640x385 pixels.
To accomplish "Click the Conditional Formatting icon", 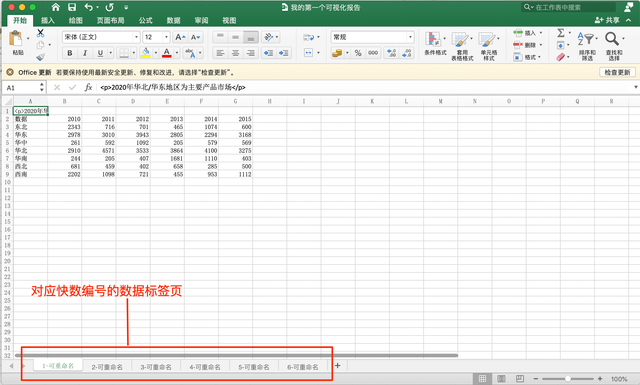I will (433, 39).
